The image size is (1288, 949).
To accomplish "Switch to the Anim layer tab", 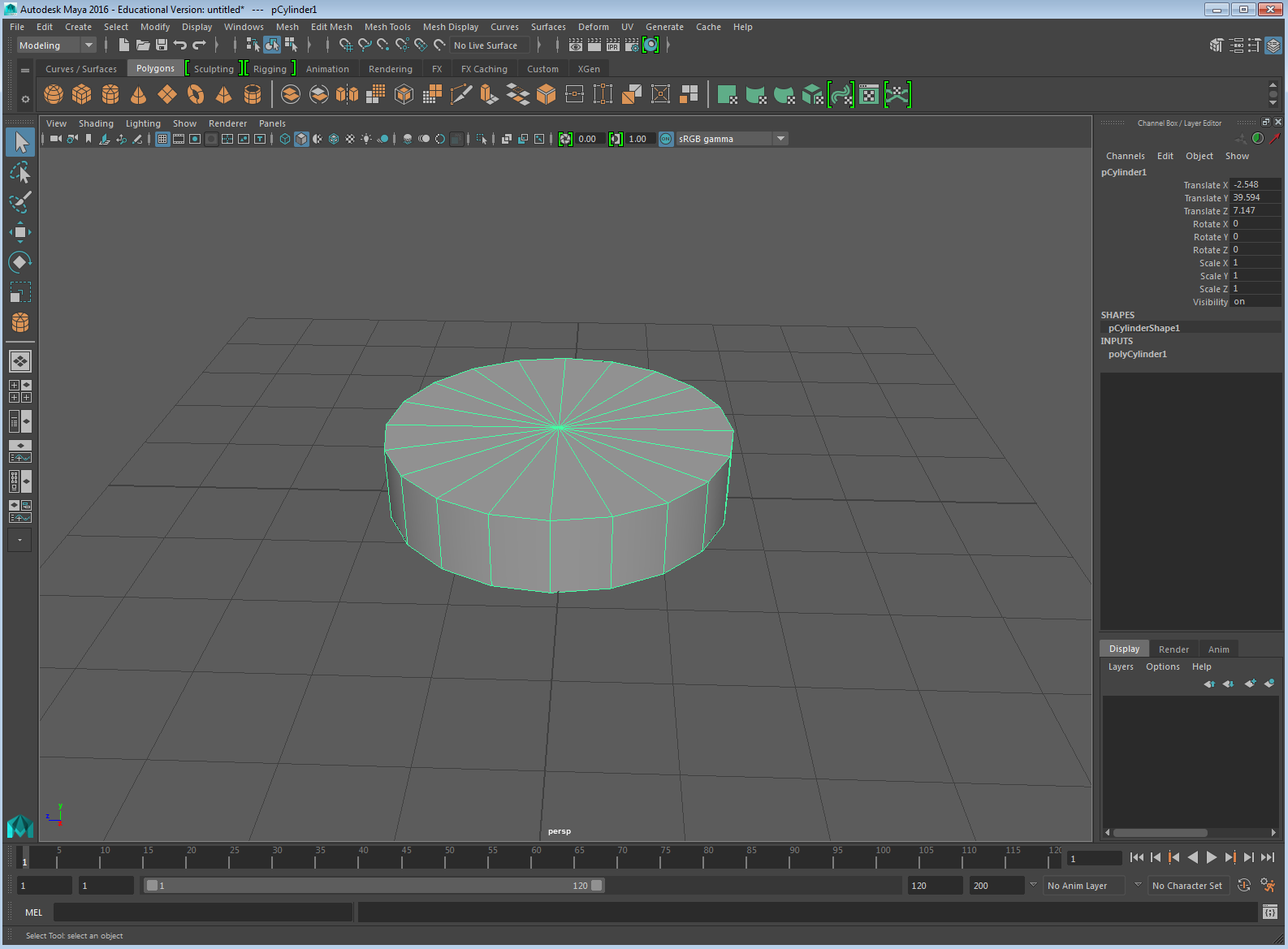I will coord(1218,649).
